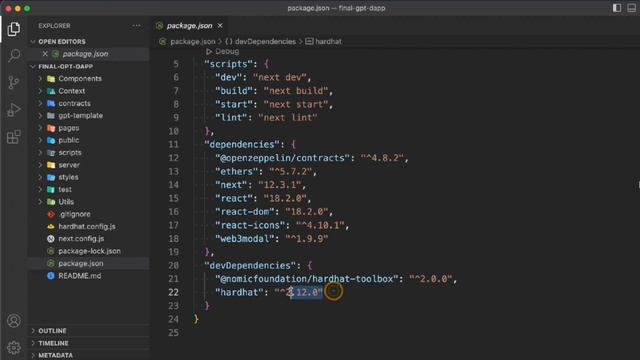640x360 pixels.
Task: Open the Accounts menu icon
Action: tap(13, 320)
